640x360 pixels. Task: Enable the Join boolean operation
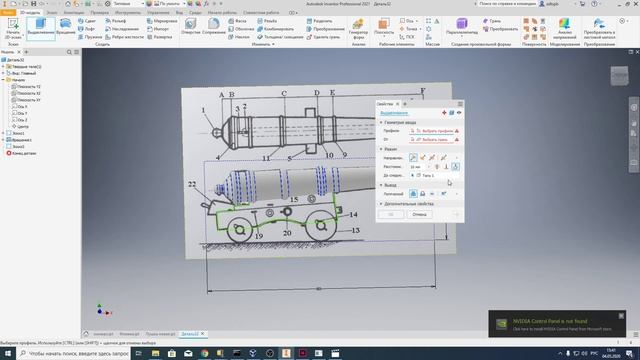pyautogui.click(x=413, y=193)
